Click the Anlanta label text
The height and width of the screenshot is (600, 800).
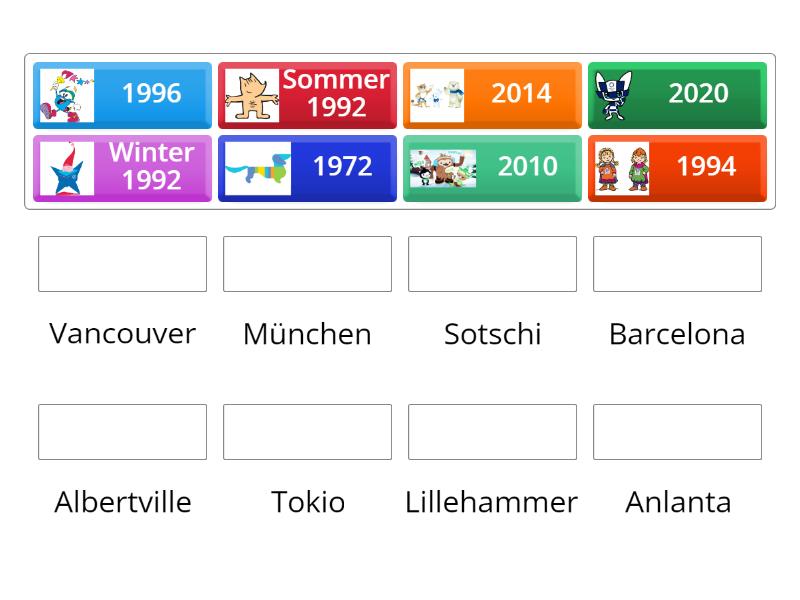point(677,502)
